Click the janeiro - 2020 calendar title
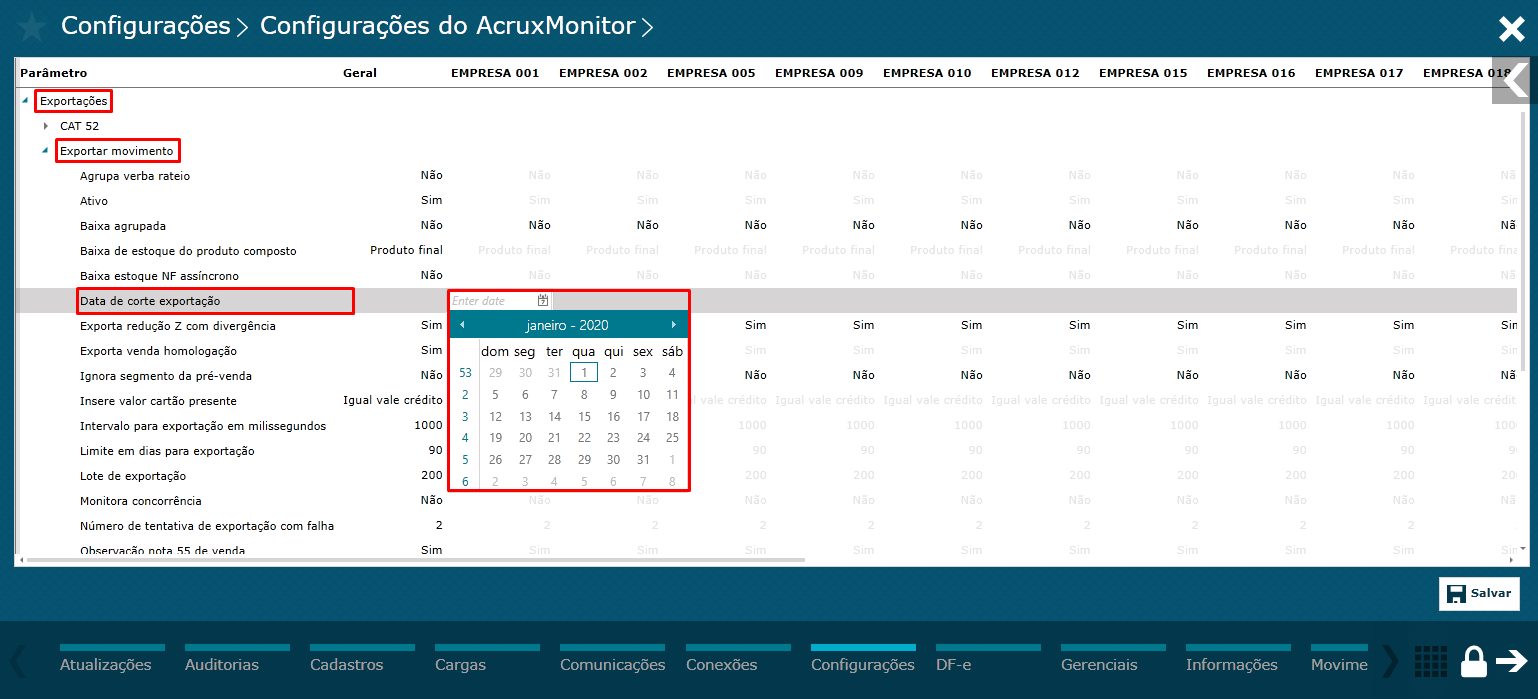Image resolution: width=1538 pixels, height=699 pixels. (567, 325)
